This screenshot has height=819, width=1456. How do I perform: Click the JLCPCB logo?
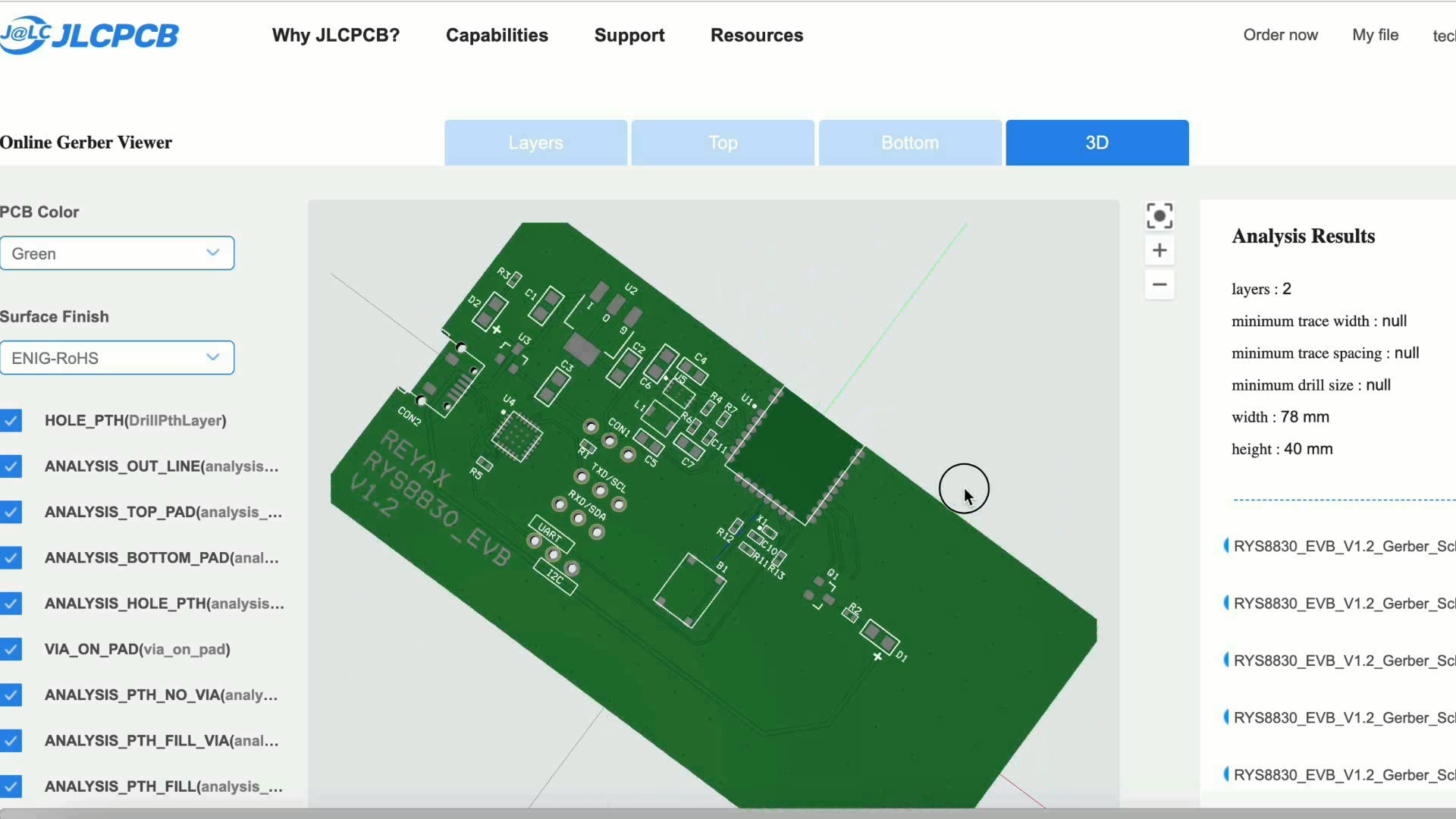[x=89, y=35]
